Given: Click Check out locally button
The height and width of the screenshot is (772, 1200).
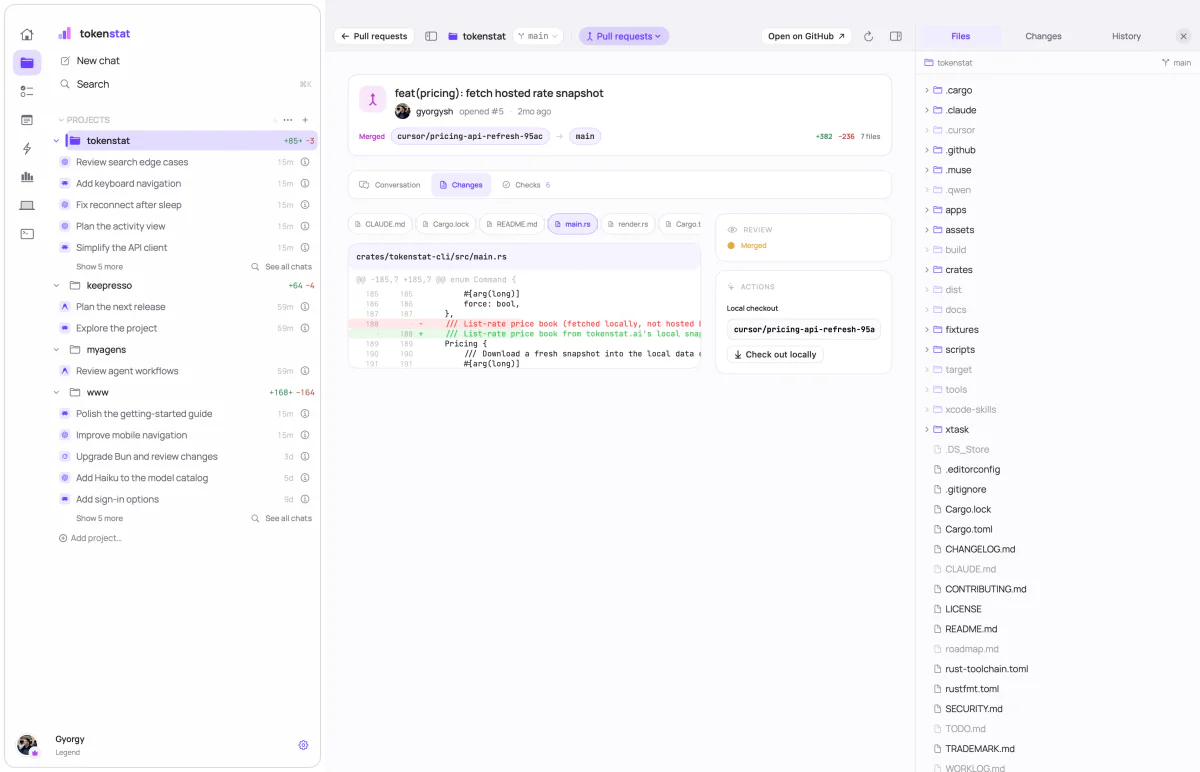Looking at the screenshot, I should click(x=775, y=354).
